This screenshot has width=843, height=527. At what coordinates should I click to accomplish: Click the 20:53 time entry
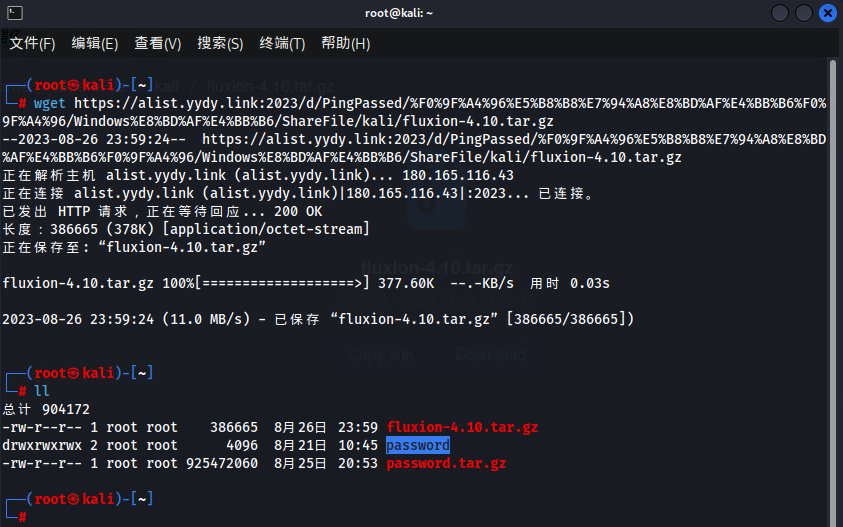pos(358,463)
